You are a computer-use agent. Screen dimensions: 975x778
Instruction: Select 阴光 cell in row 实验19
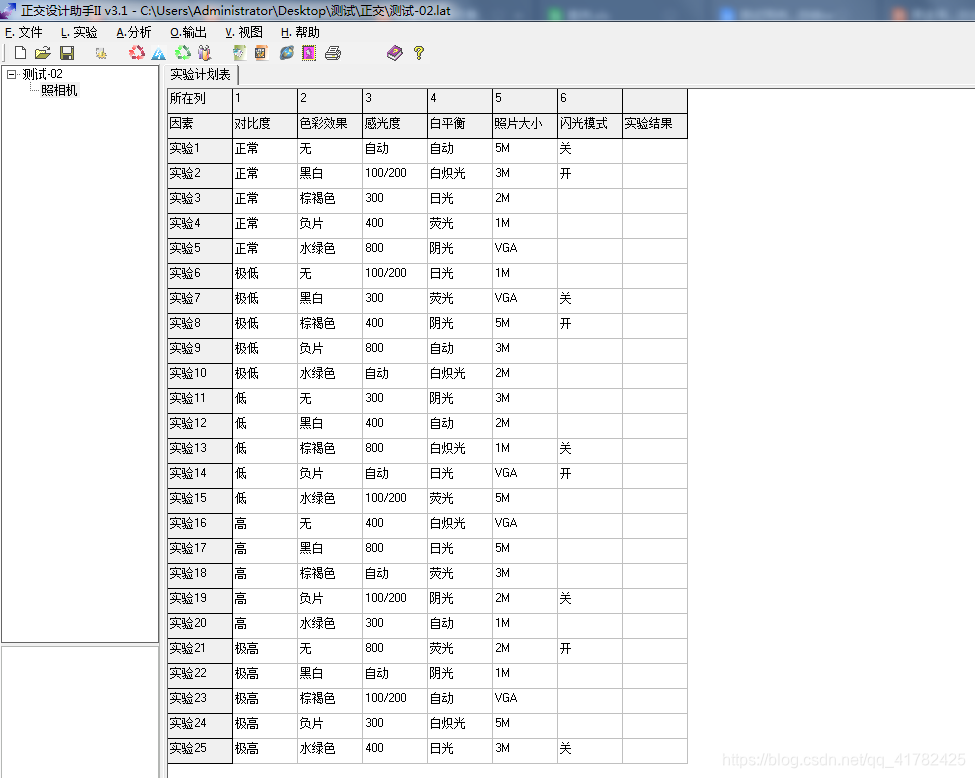pos(460,600)
